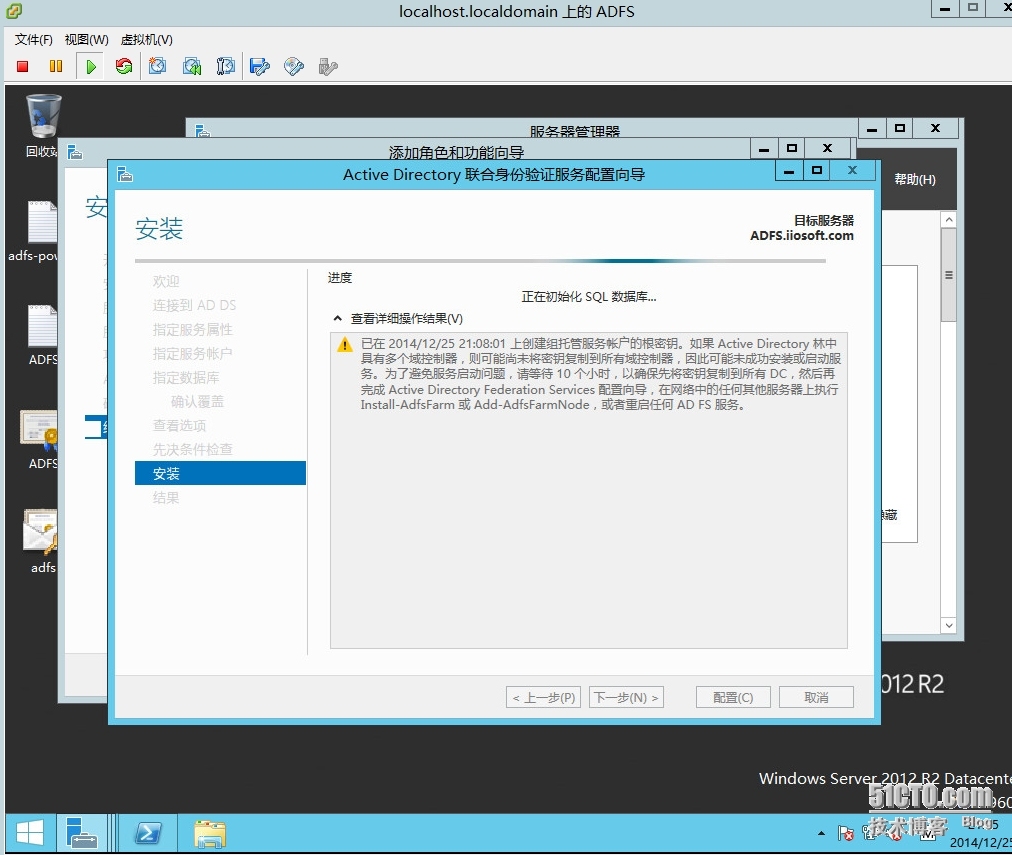Close the 服务器管理器 window

[935, 128]
